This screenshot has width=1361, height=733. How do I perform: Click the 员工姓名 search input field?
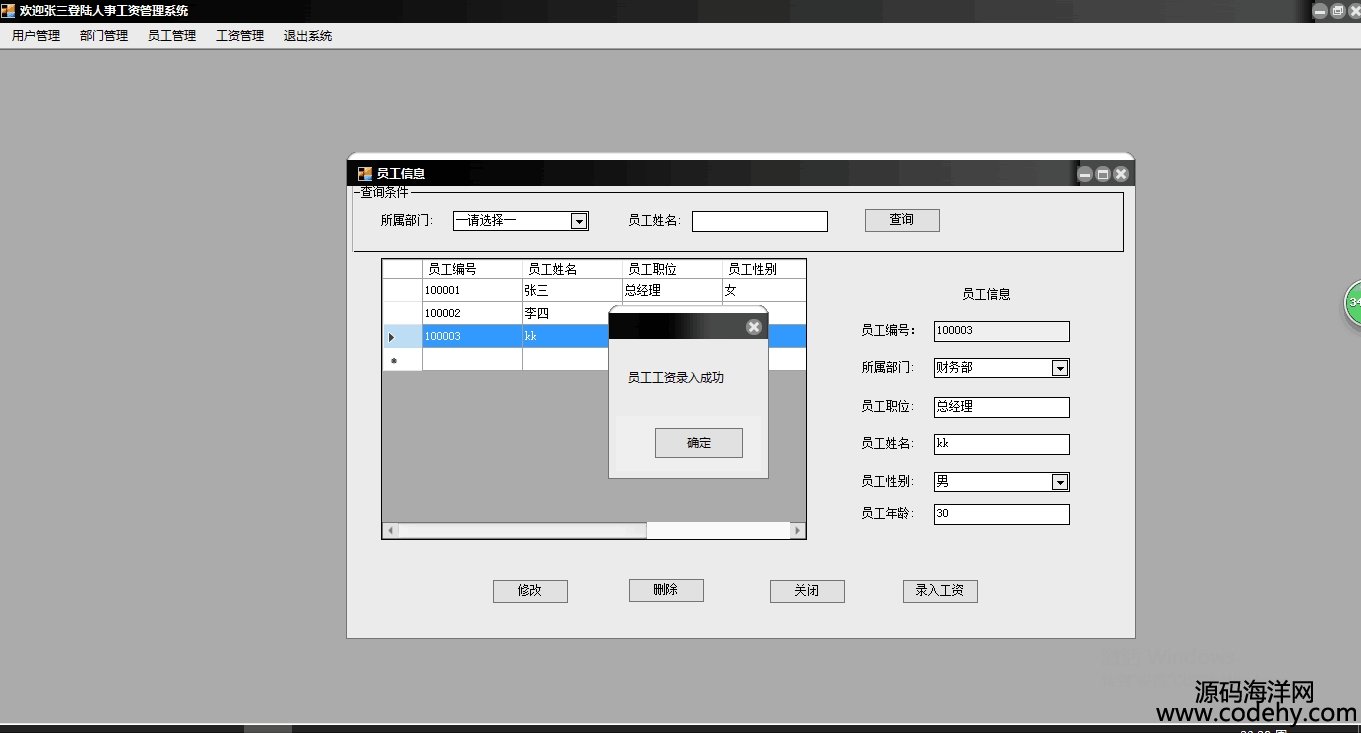(759, 221)
